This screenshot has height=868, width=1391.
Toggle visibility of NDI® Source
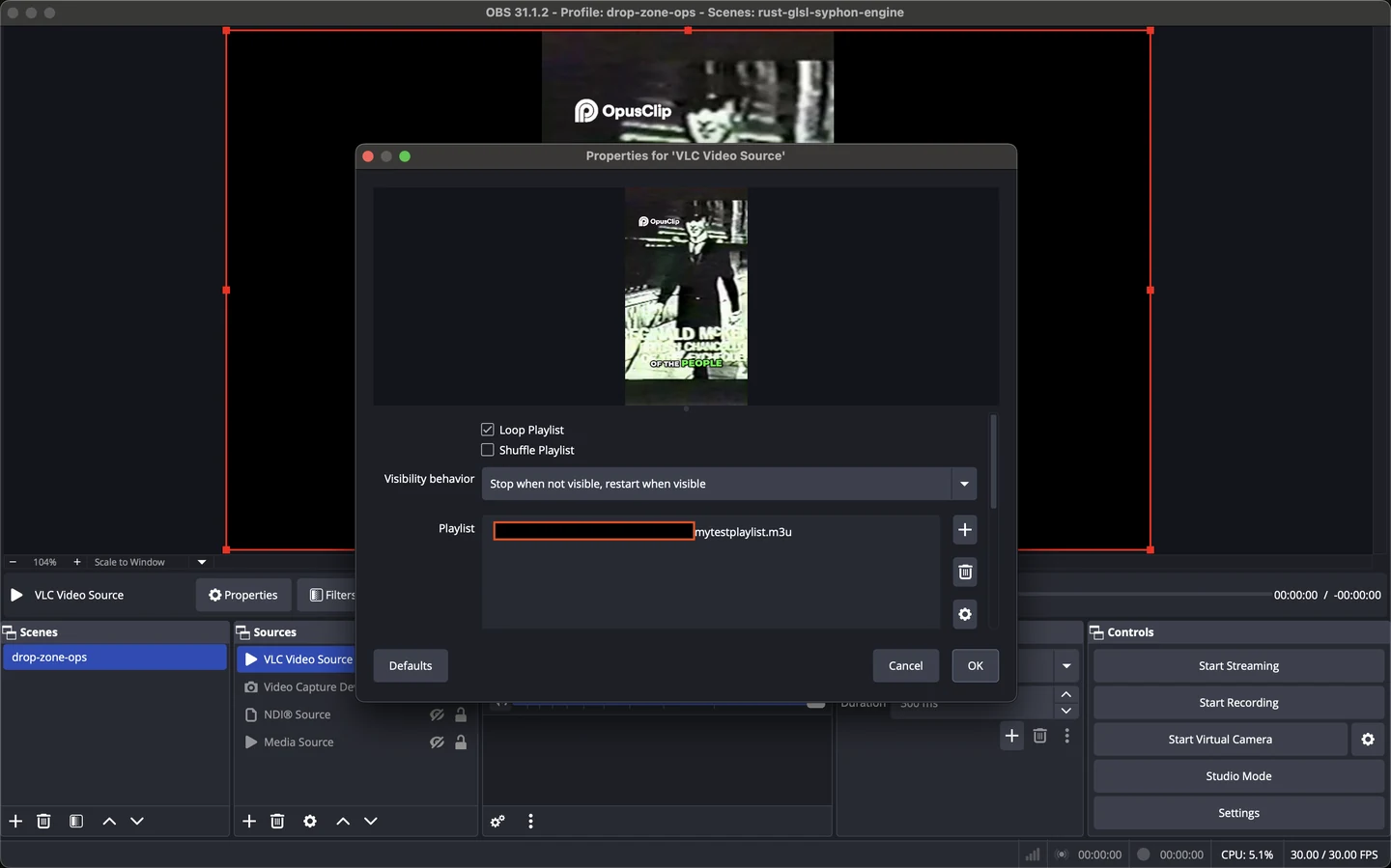tap(437, 715)
